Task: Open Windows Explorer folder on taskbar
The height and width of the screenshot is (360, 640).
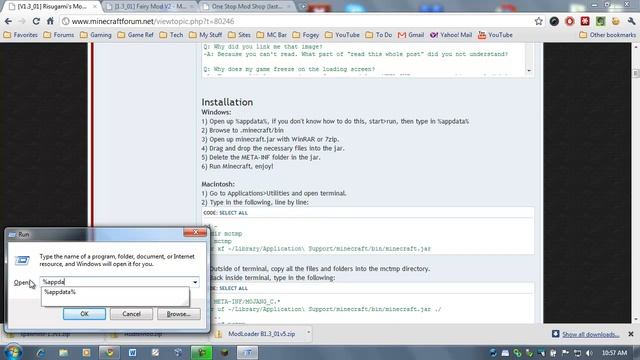Action: tap(63, 352)
